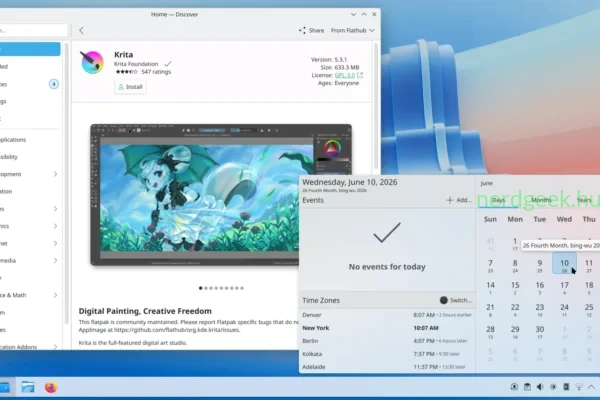Select June 8 in the calendar
This screenshot has width=600, height=400.
tap(515, 265)
